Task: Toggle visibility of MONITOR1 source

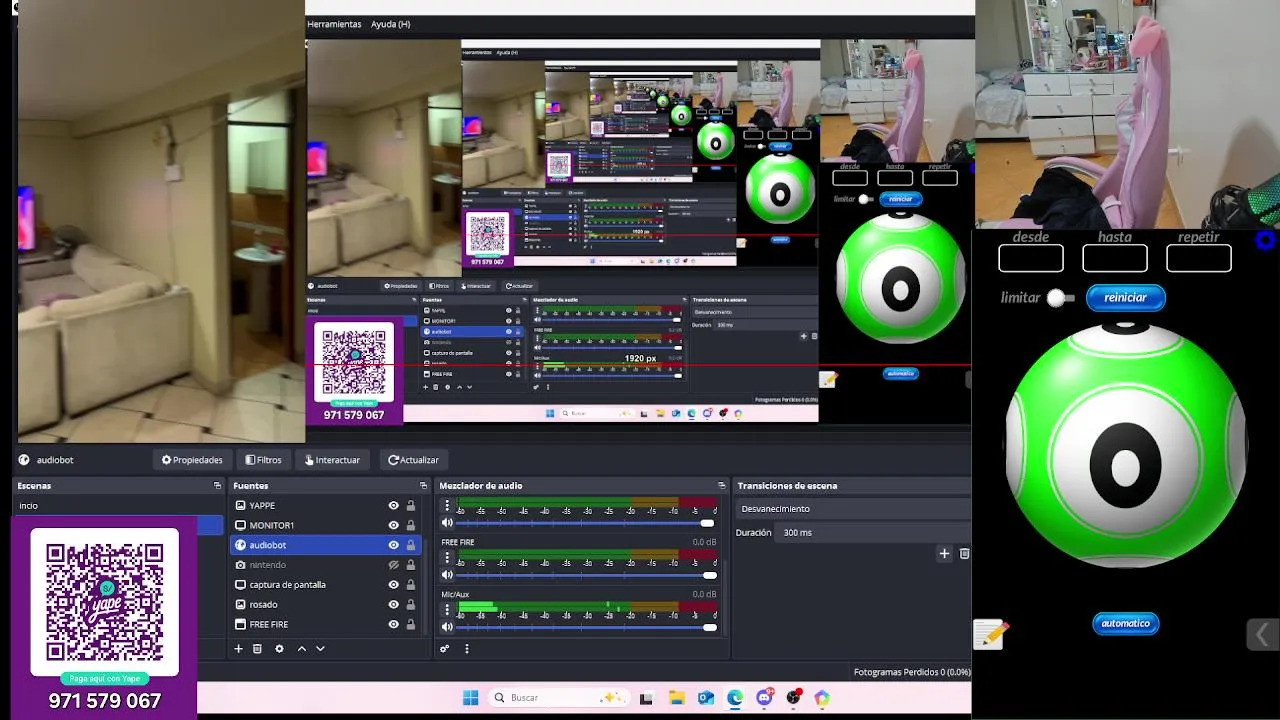Action: point(394,525)
